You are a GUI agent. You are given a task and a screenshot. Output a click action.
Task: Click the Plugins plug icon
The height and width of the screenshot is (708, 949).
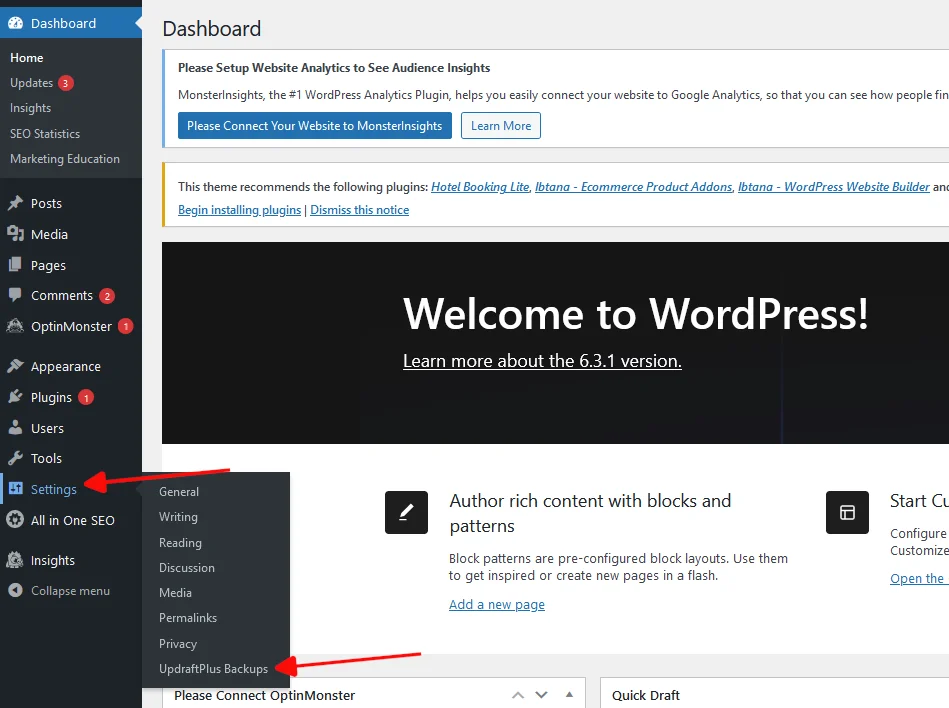click(15, 397)
